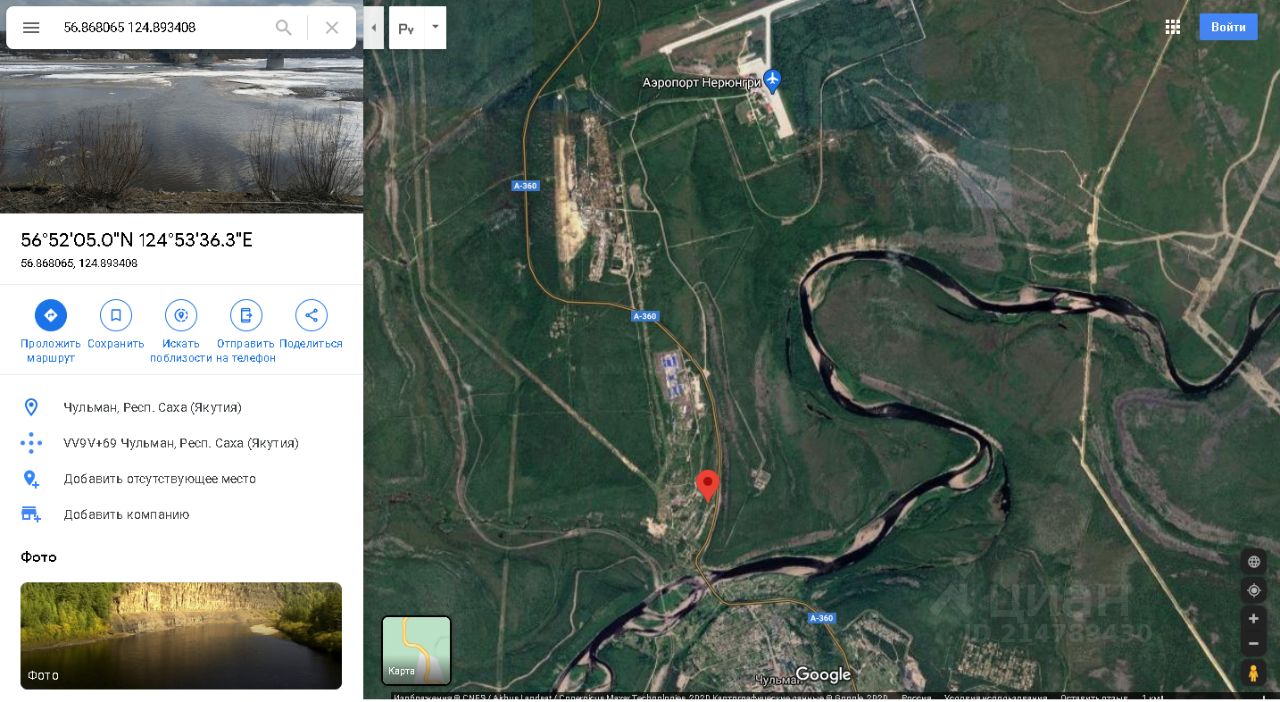This screenshot has height=702, width=1280.
Task: Show your location button
Action: [1253, 591]
